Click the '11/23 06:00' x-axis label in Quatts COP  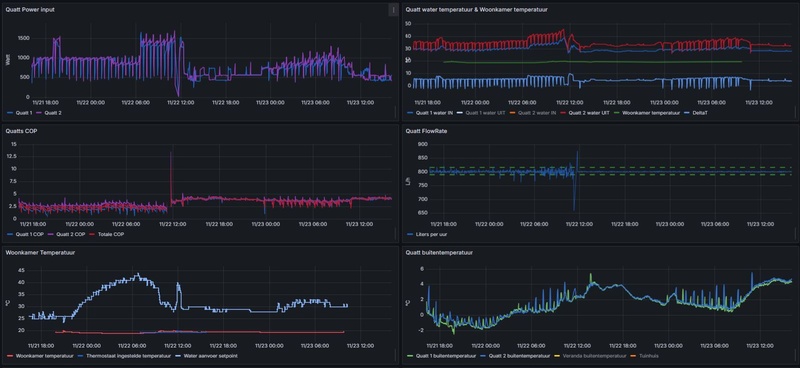click(312, 224)
